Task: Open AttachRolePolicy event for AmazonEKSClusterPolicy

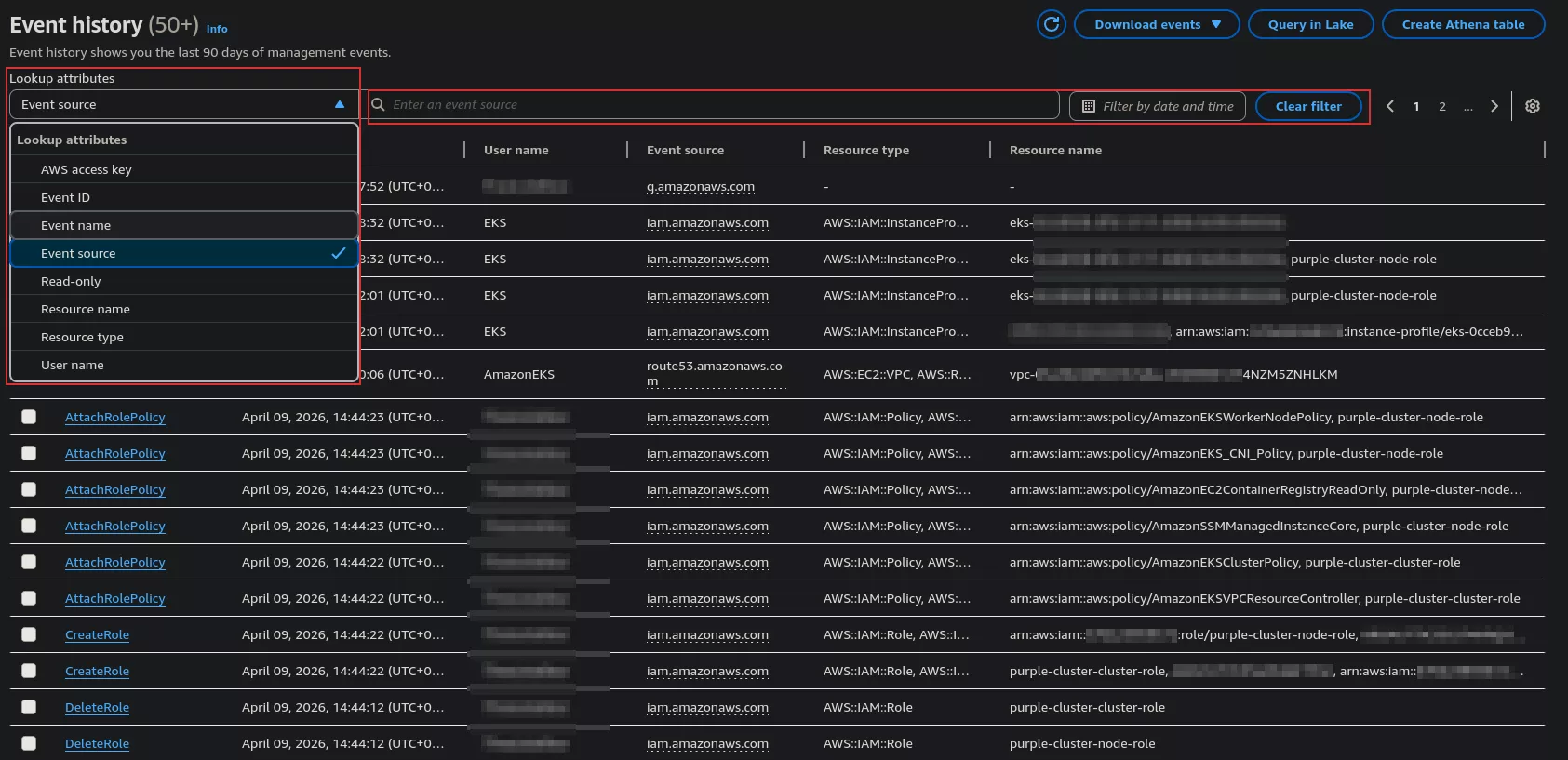Action: pos(115,562)
